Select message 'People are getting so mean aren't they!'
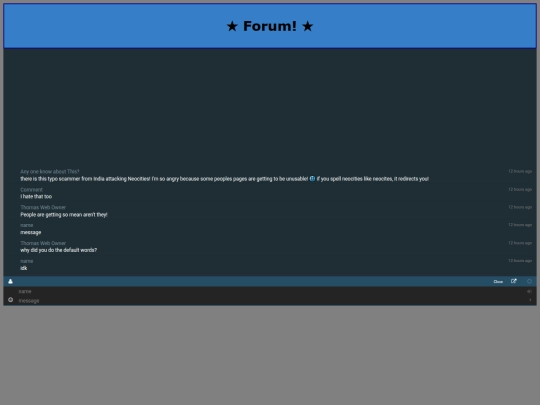Screen dimensions: 540x405 (64, 215)
